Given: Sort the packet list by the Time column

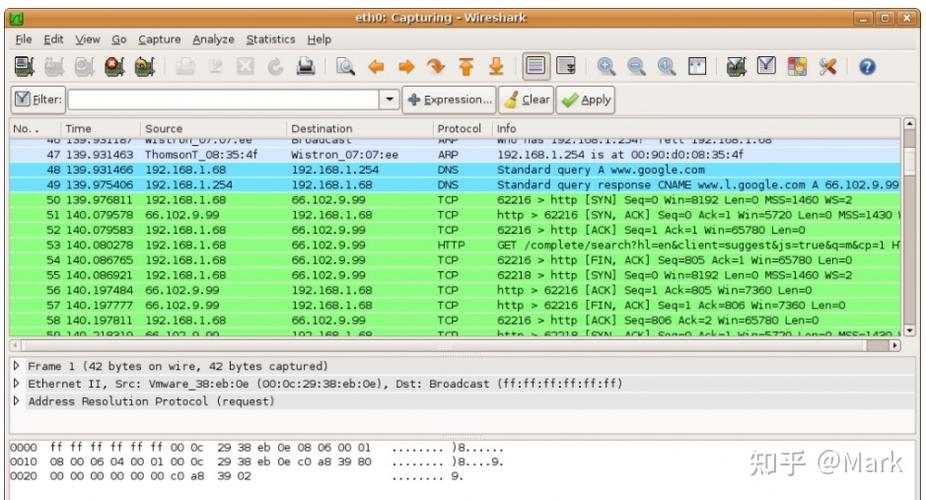Looking at the screenshot, I should (x=100, y=128).
